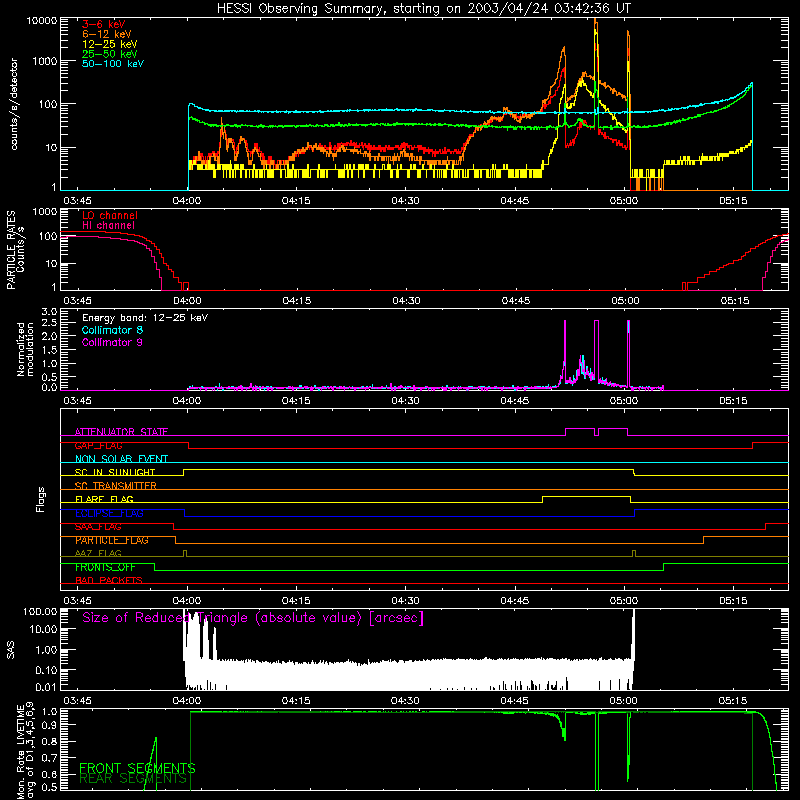Click the REAR SEGMENTS legend label
This screenshot has width=800, height=800.
pos(134,779)
